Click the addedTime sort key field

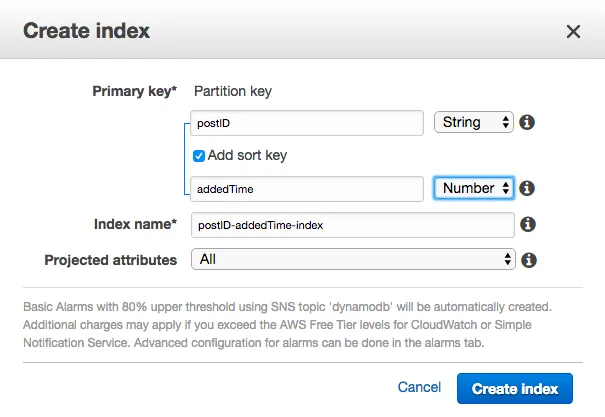[x=307, y=188]
